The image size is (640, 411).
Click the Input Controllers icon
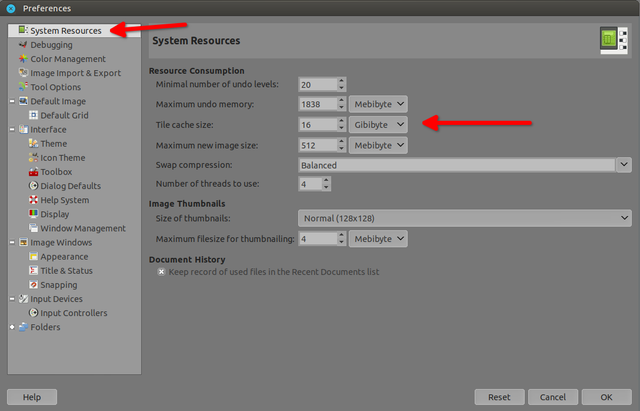point(33,313)
